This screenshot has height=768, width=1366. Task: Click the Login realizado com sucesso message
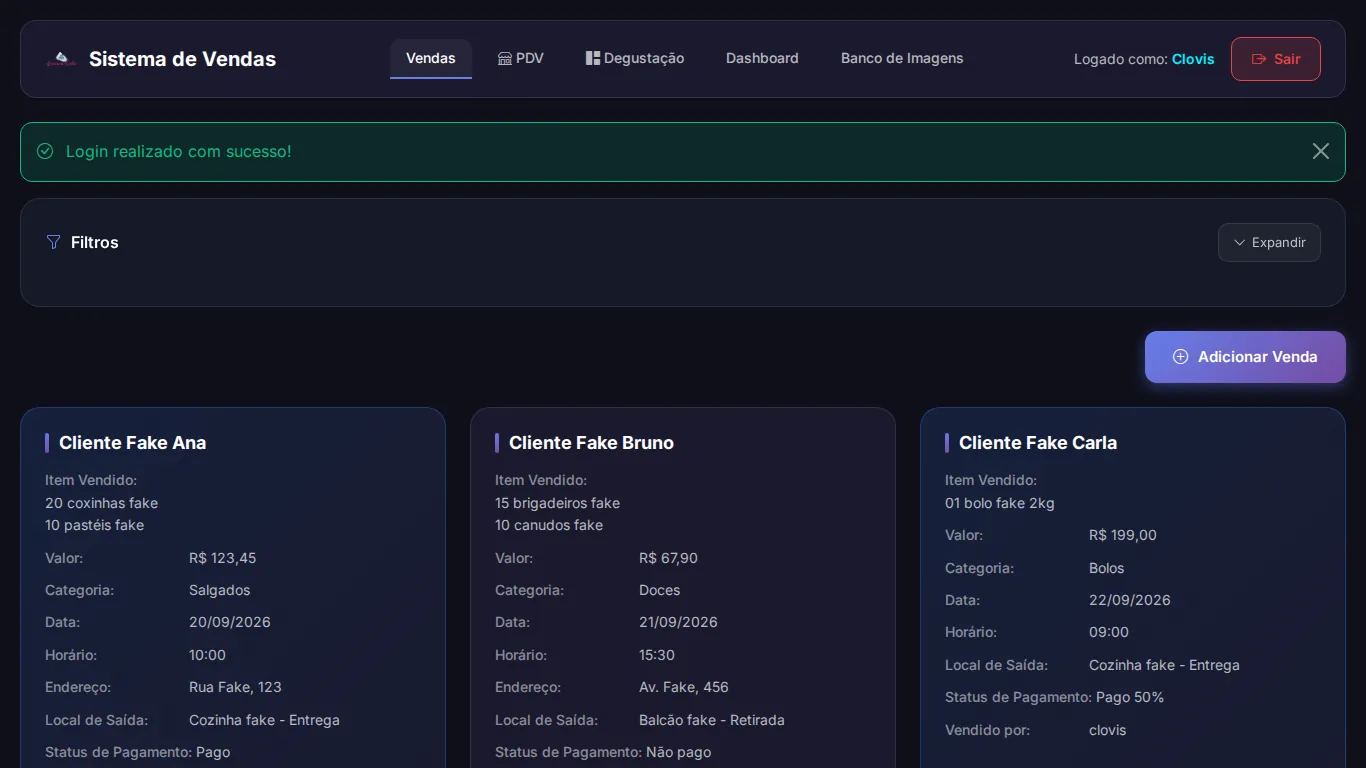point(178,151)
